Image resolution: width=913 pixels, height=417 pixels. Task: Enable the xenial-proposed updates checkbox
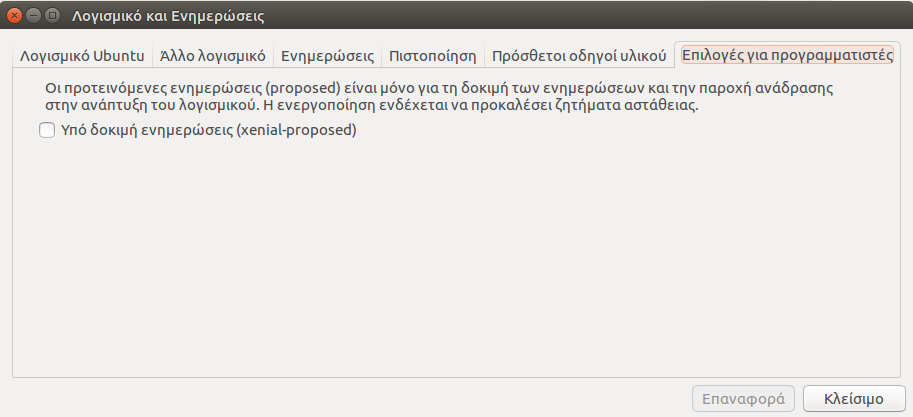click(x=46, y=130)
